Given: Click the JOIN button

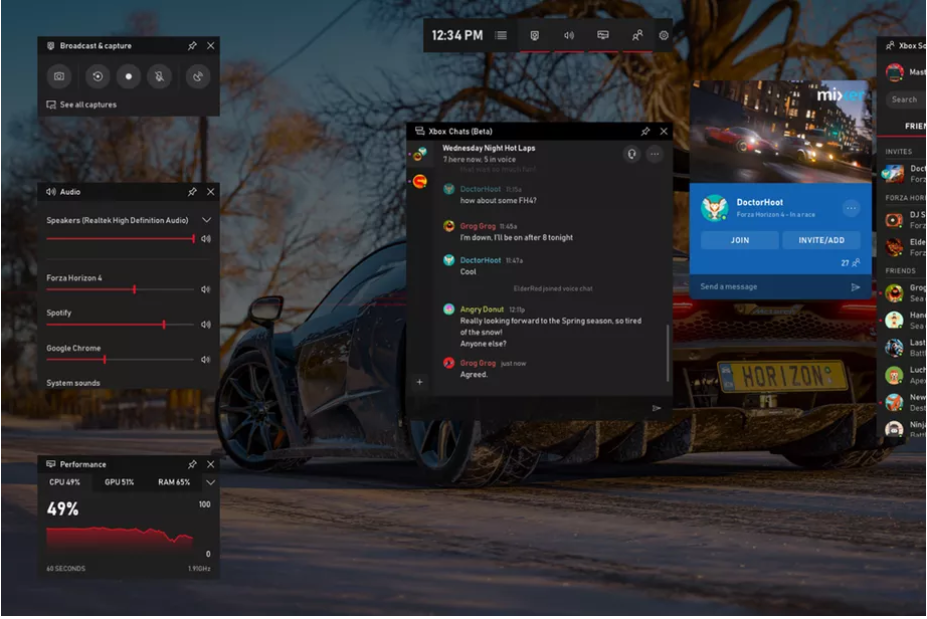Looking at the screenshot, I should tap(739, 240).
